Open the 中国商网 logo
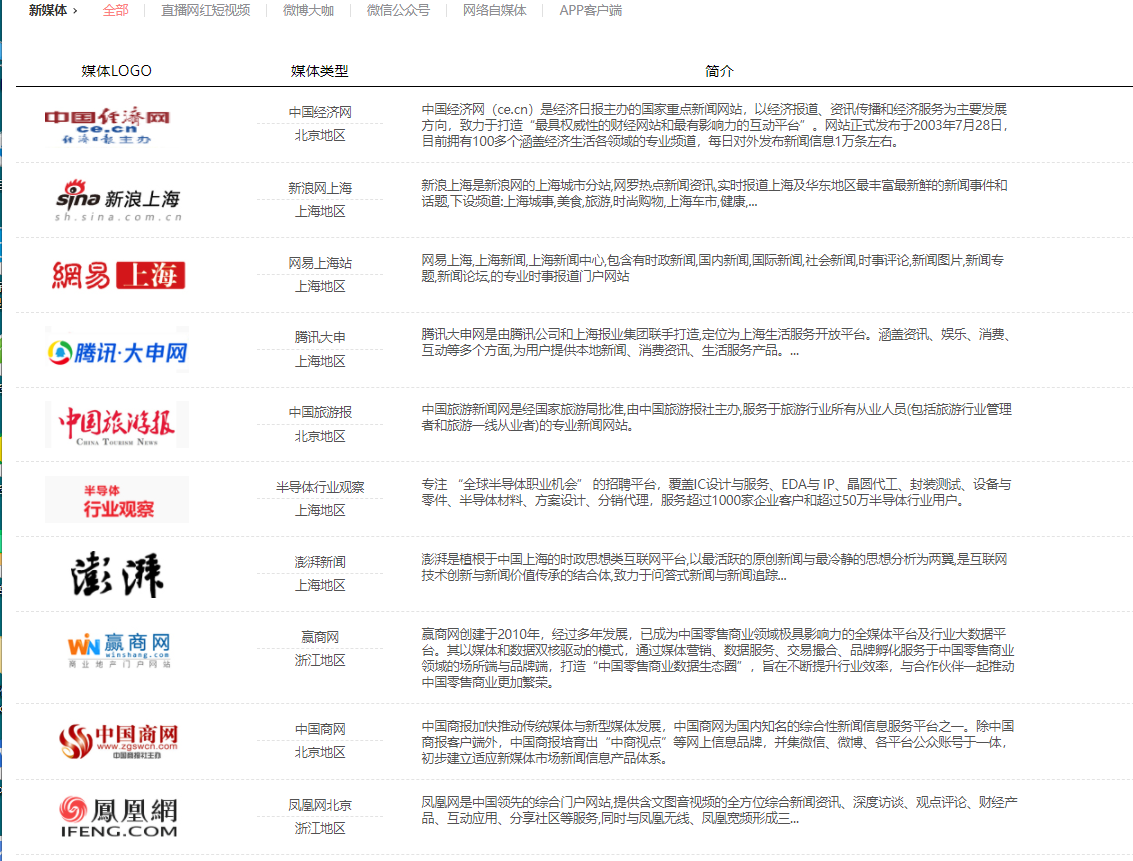The width and height of the screenshot is (1133, 861). pyautogui.click(x=119, y=742)
